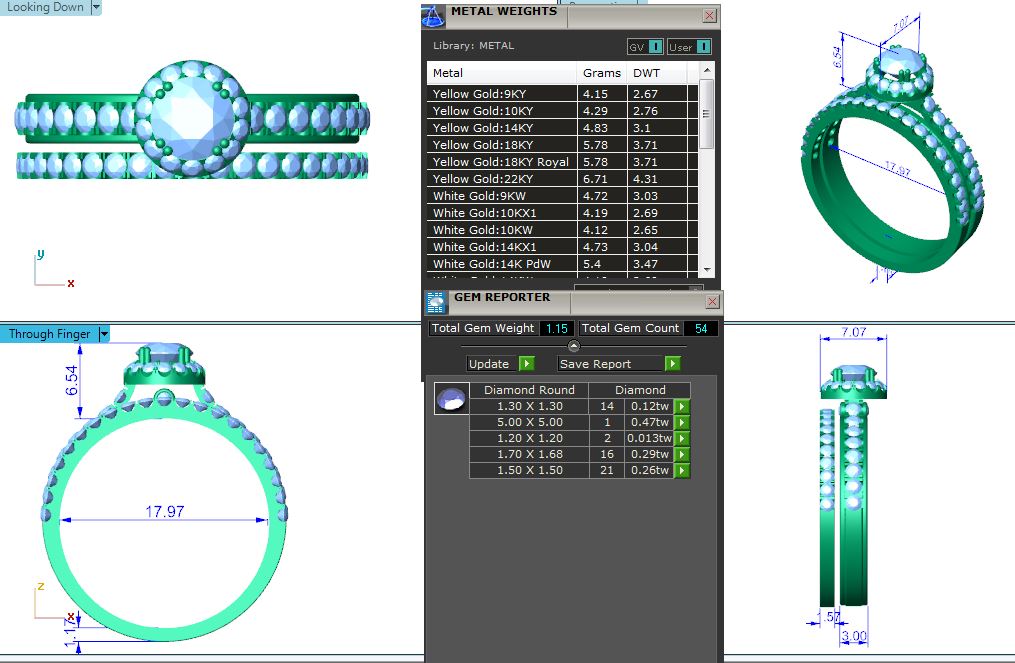
Task: Click green arrow on 1.50 X 1.50 row
Action: pyautogui.click(x=682, y=470)
